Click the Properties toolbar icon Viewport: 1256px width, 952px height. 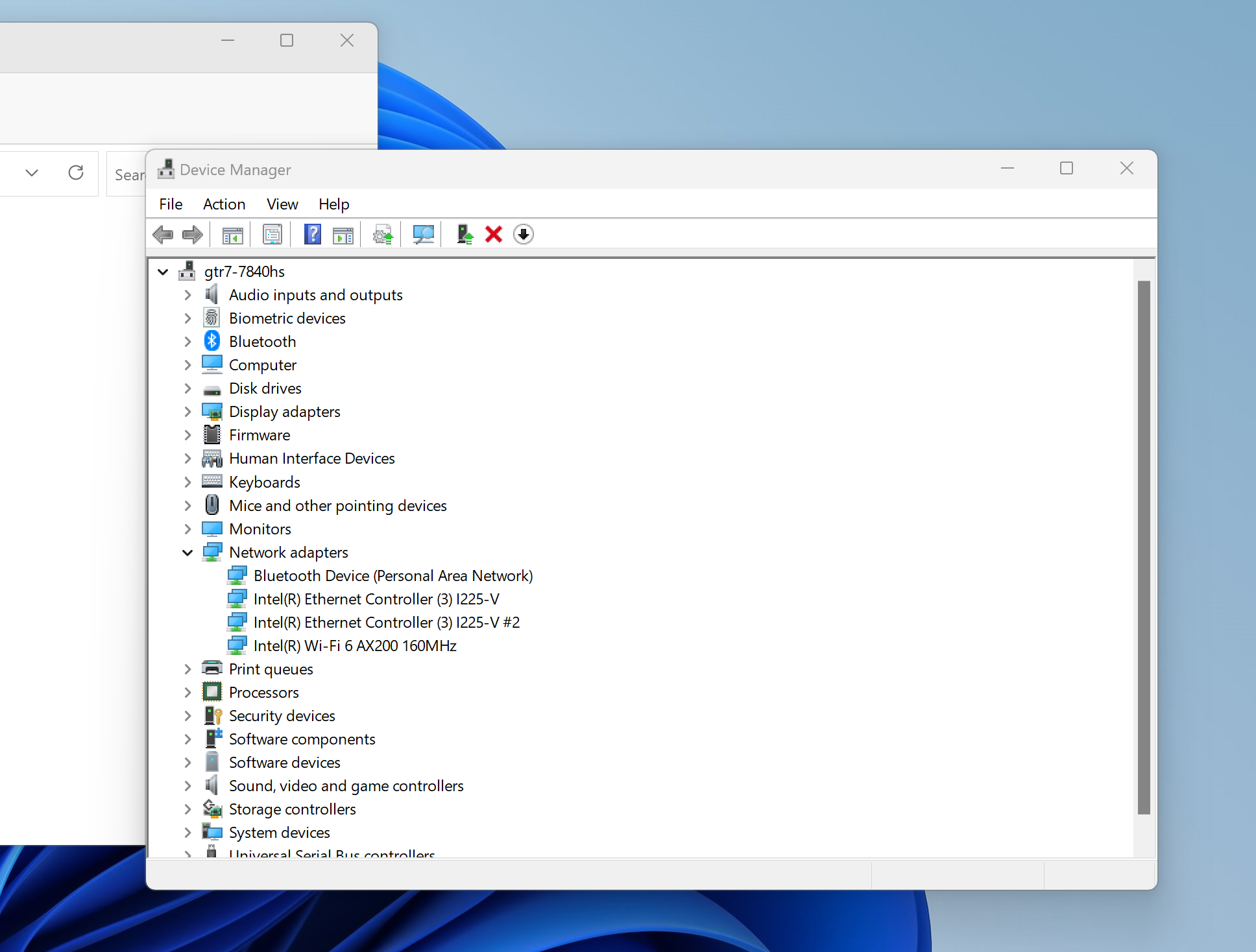click(x=272, y=234)
